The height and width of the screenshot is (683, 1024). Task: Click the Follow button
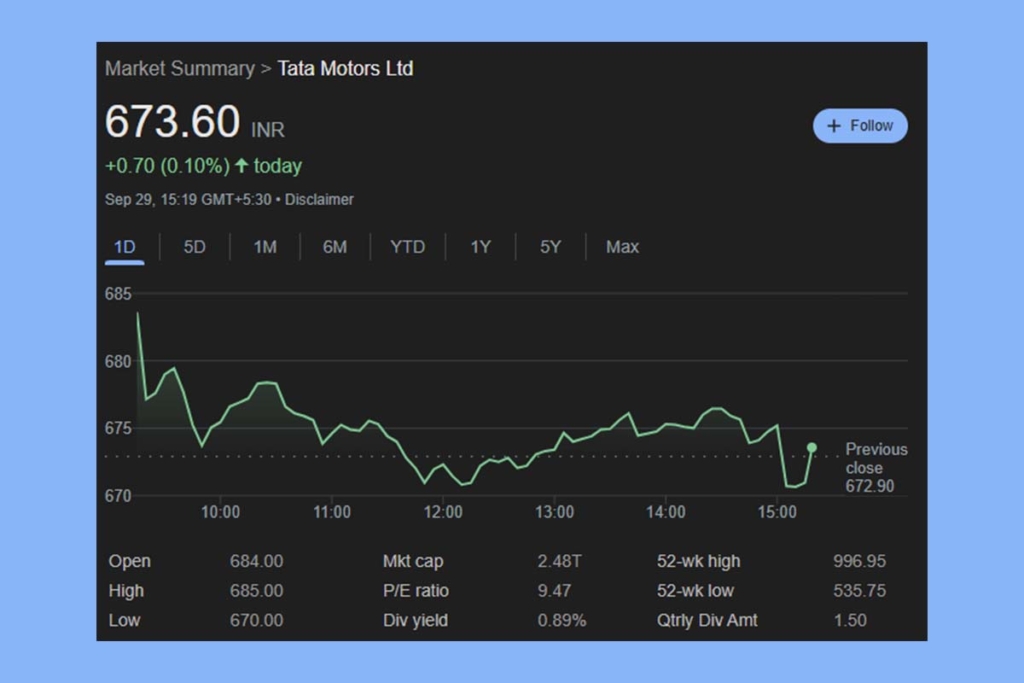tap(859, 126)
